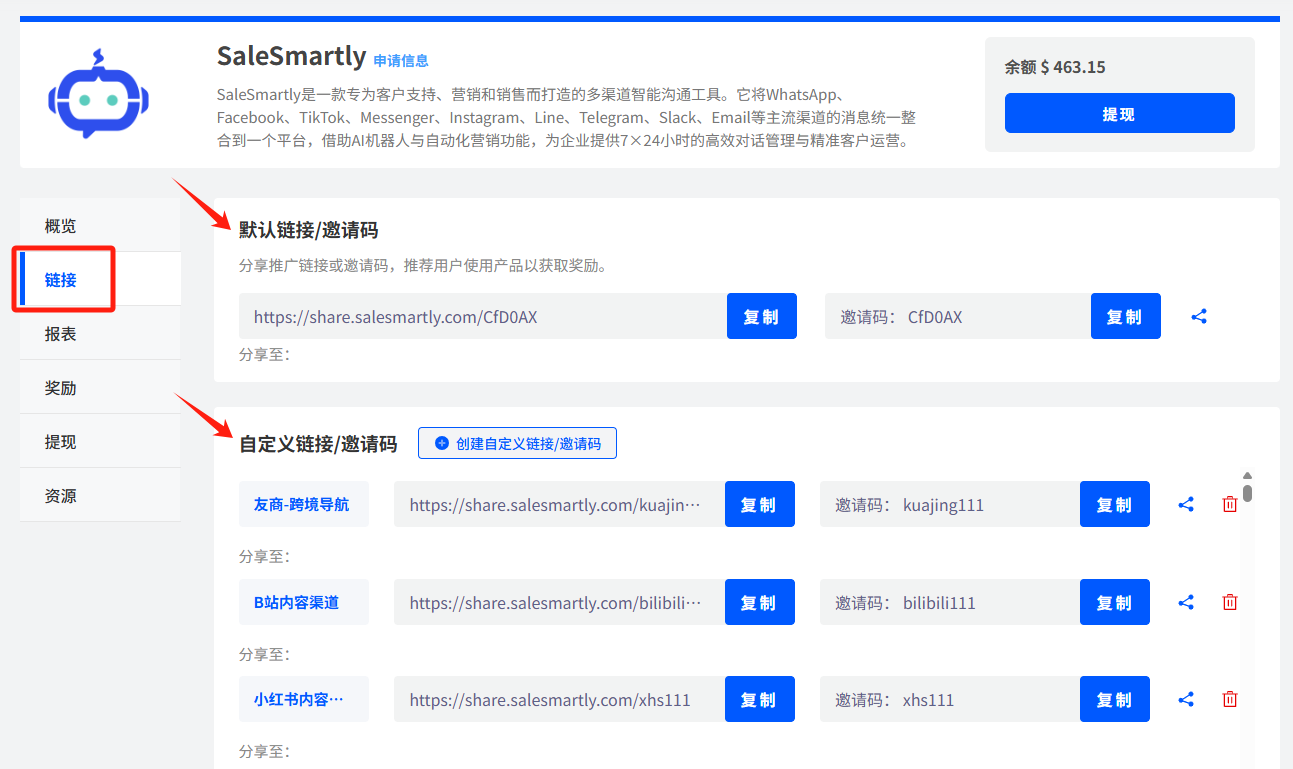Click the SaleSmartly title heading
1293x769 pixels.
pos(292,56)
